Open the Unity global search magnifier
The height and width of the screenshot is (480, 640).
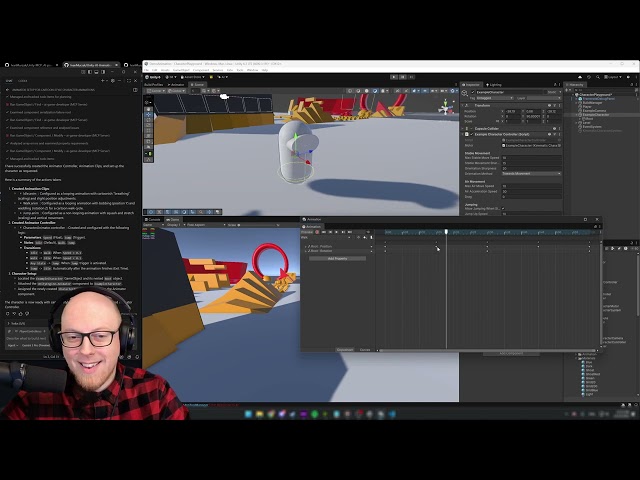click(598, 77)
